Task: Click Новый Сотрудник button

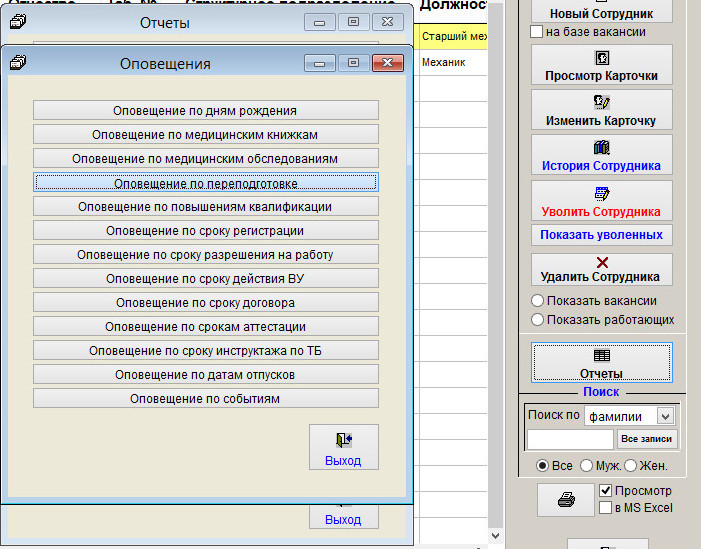Action: 601,11
